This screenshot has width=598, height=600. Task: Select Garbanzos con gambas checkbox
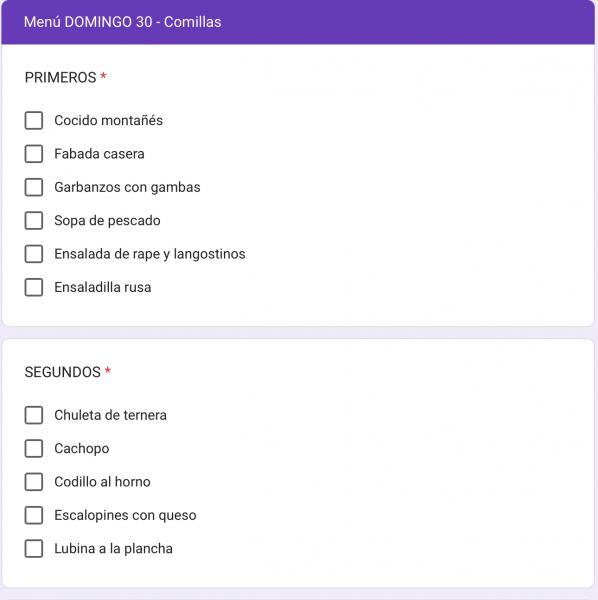(x=34, y=187)
